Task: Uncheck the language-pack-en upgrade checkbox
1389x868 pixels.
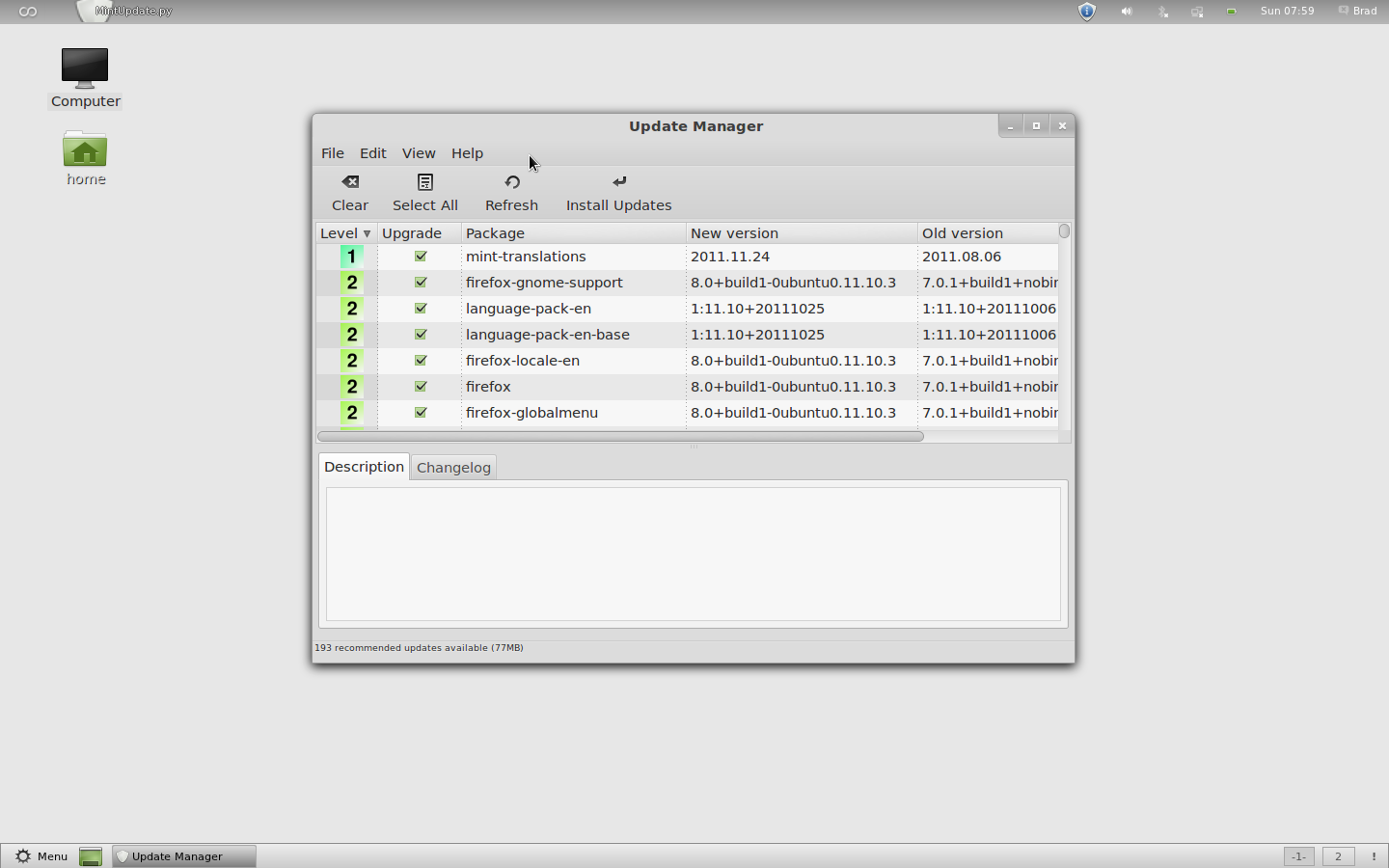Action: point(421,309)
